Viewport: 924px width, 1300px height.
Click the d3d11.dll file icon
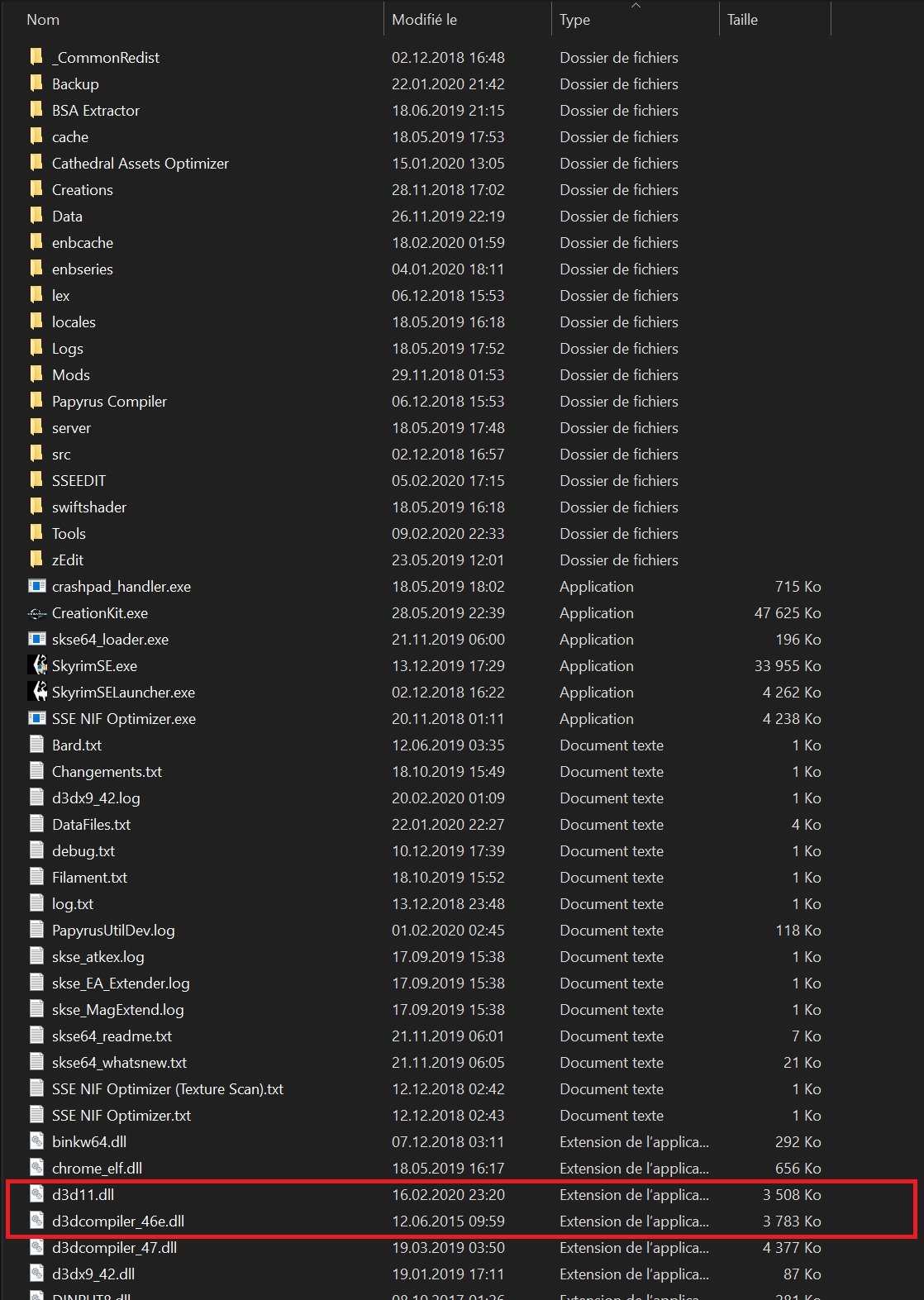tap(36, 1194)
